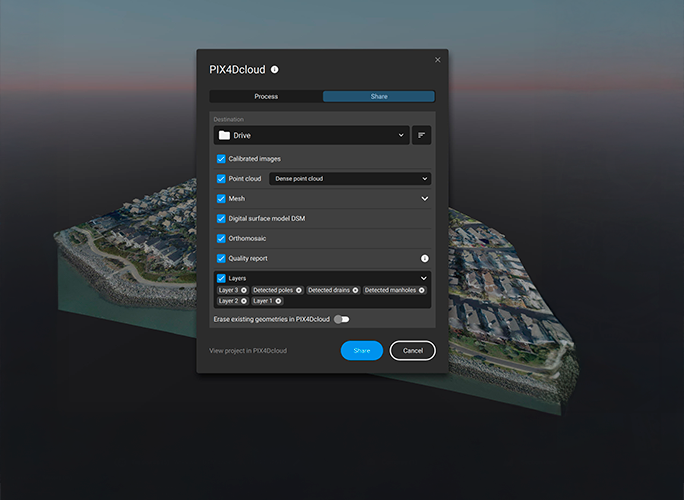Open the Drive destination dropdown

[311, 135]
